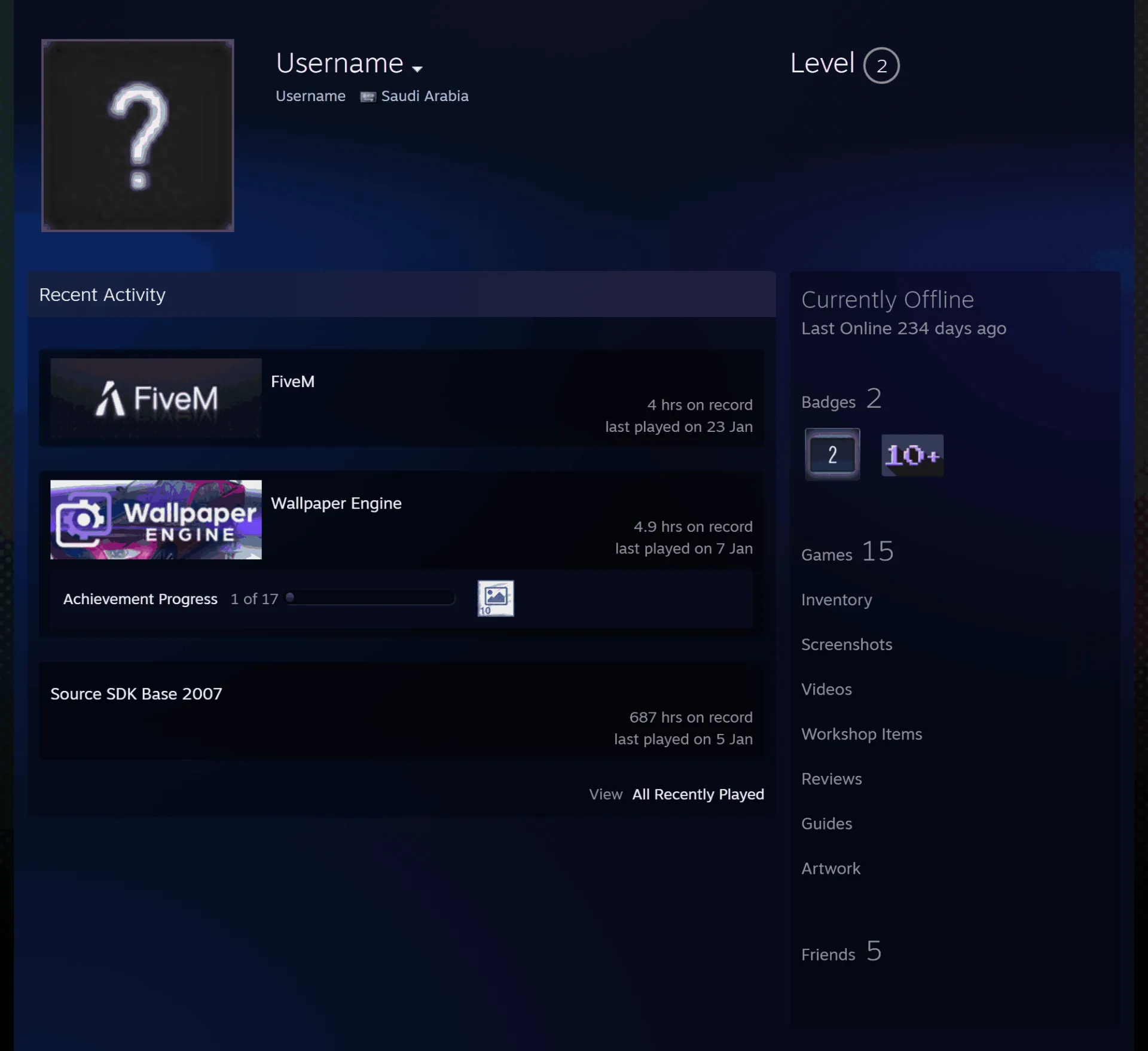This screenshot has height=1051, width=1148.
Task: Click the level 2 circle badge
Action: (x=881, y=65)
